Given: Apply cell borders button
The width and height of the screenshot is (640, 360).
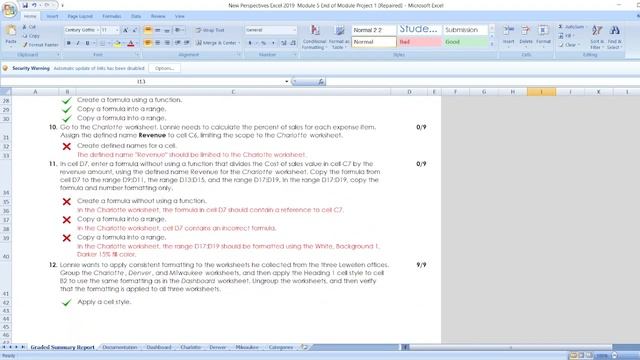Looking at the screenshot, I should [x=102, y=43].
